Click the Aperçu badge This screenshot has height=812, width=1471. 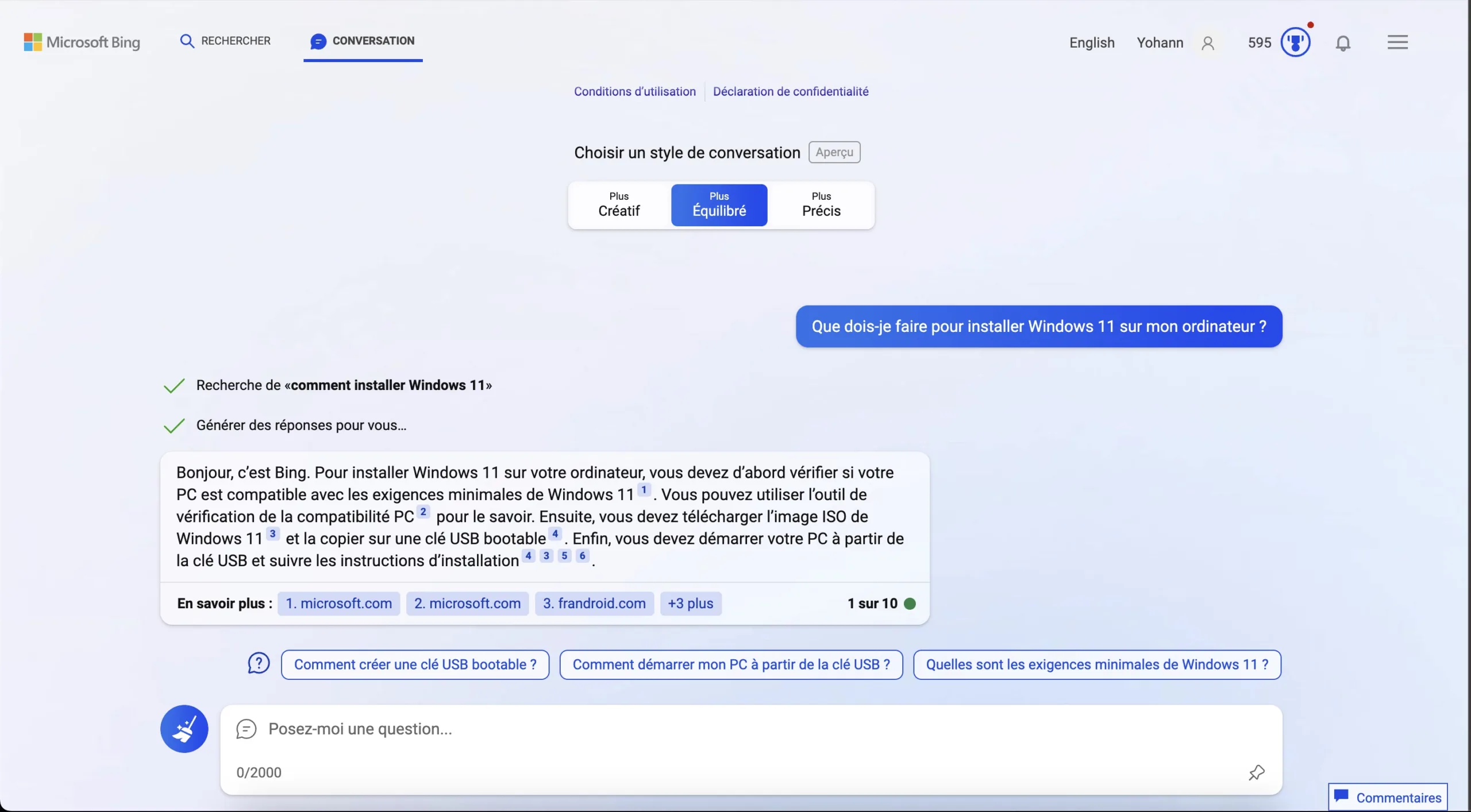click(834, 152)
